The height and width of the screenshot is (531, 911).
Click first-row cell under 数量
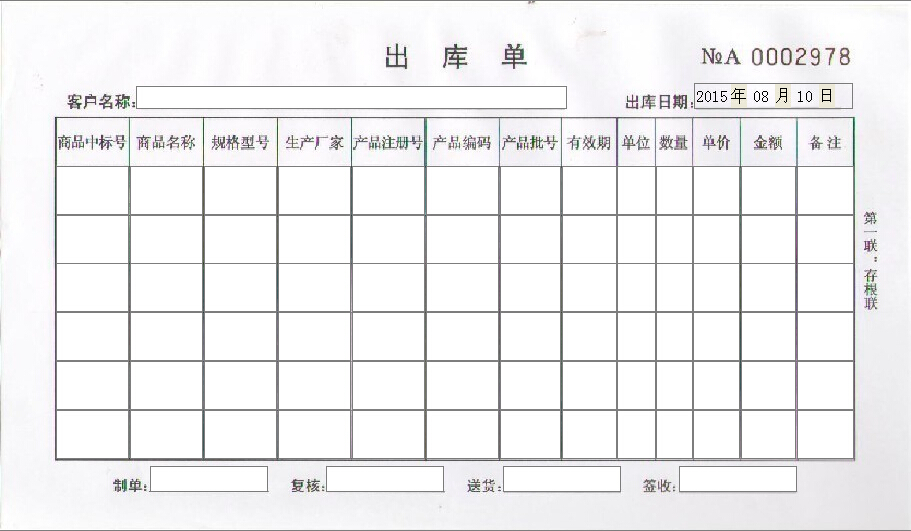(x=674, y=191)
